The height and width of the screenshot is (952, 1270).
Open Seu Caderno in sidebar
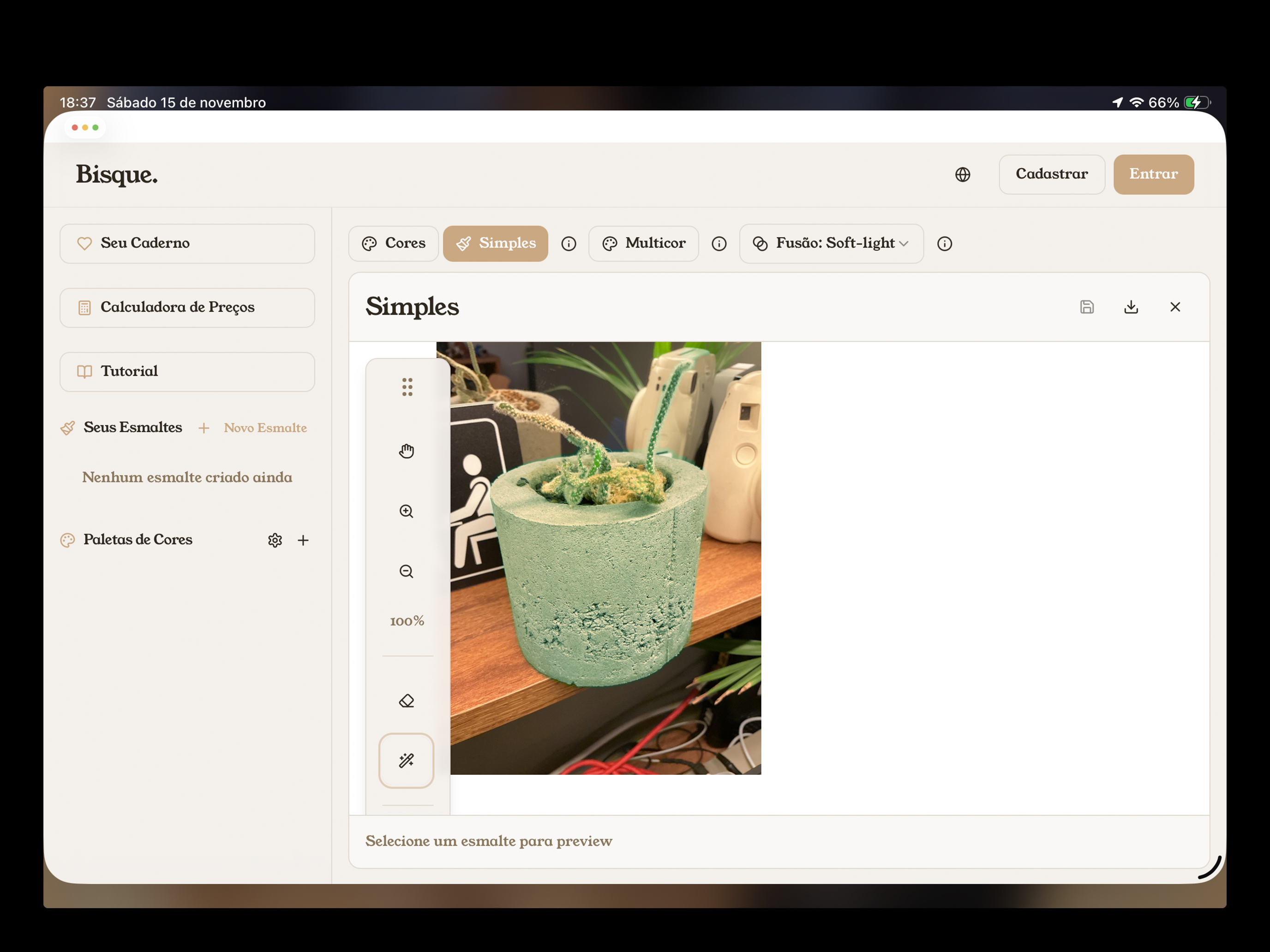[187, 244]
